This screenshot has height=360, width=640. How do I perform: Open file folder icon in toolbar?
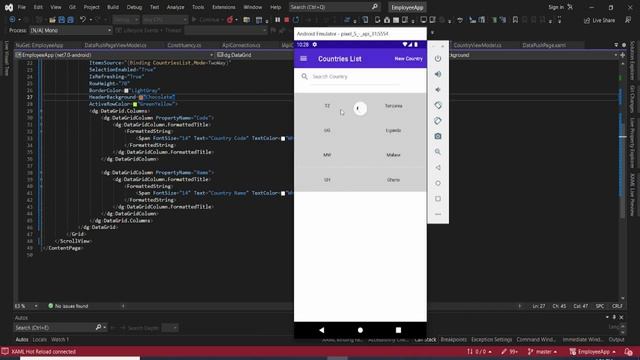pyautogui.click(x=52, y=20)
